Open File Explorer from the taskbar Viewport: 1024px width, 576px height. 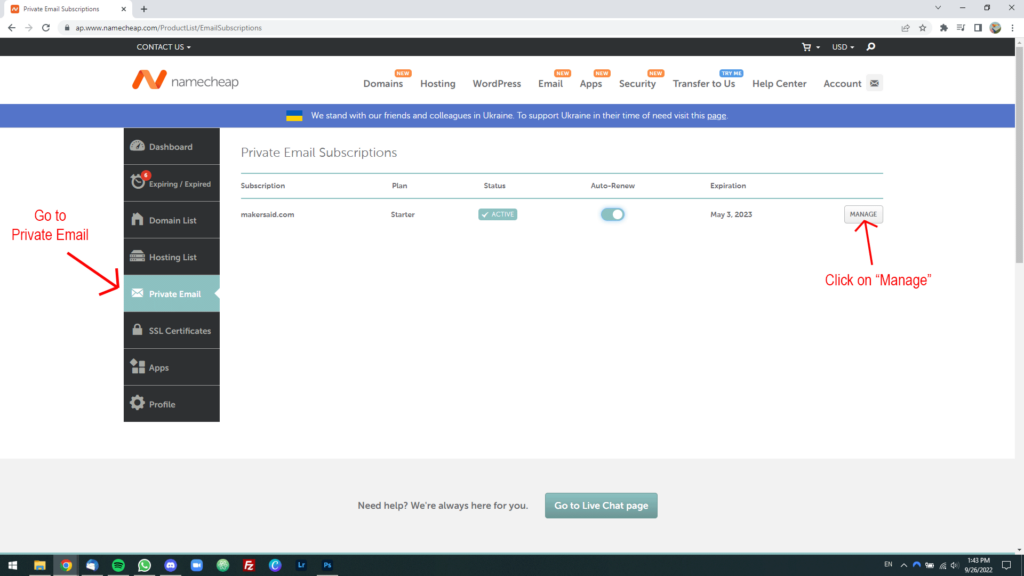pyautogui.click(x=40, y=565)
